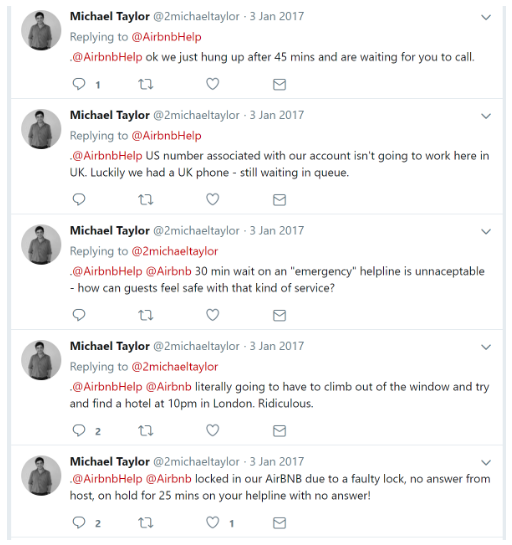Reply to the '45 mins' hung up tweet
Viewport: 512px width, 545px height.
click(79, 84)
